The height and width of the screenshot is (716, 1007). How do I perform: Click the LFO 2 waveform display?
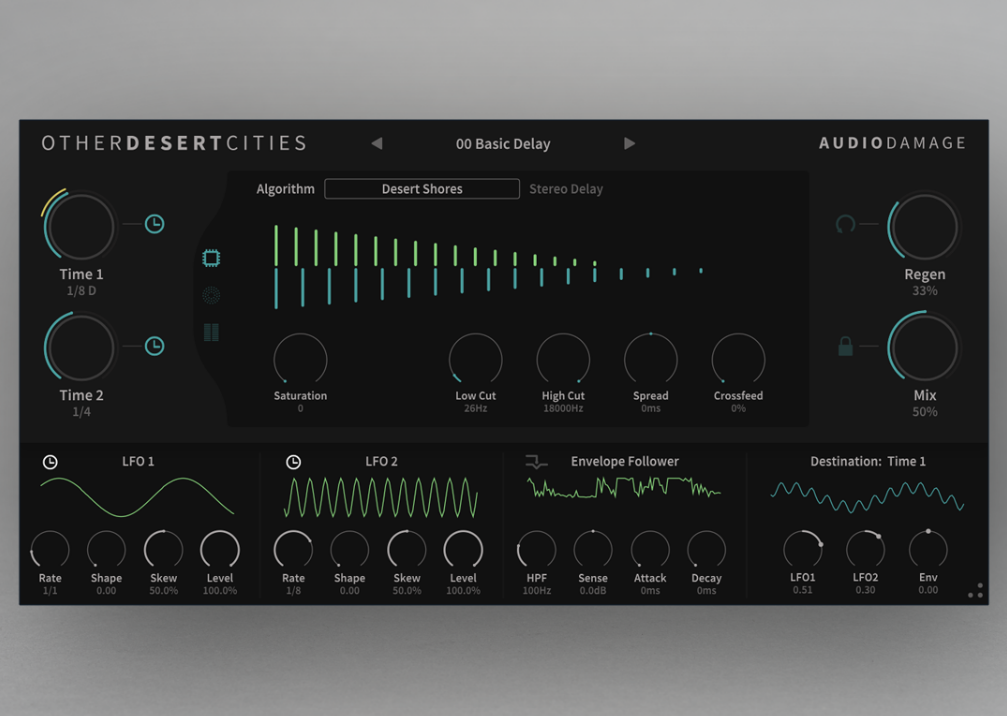(x=381, y=497)
